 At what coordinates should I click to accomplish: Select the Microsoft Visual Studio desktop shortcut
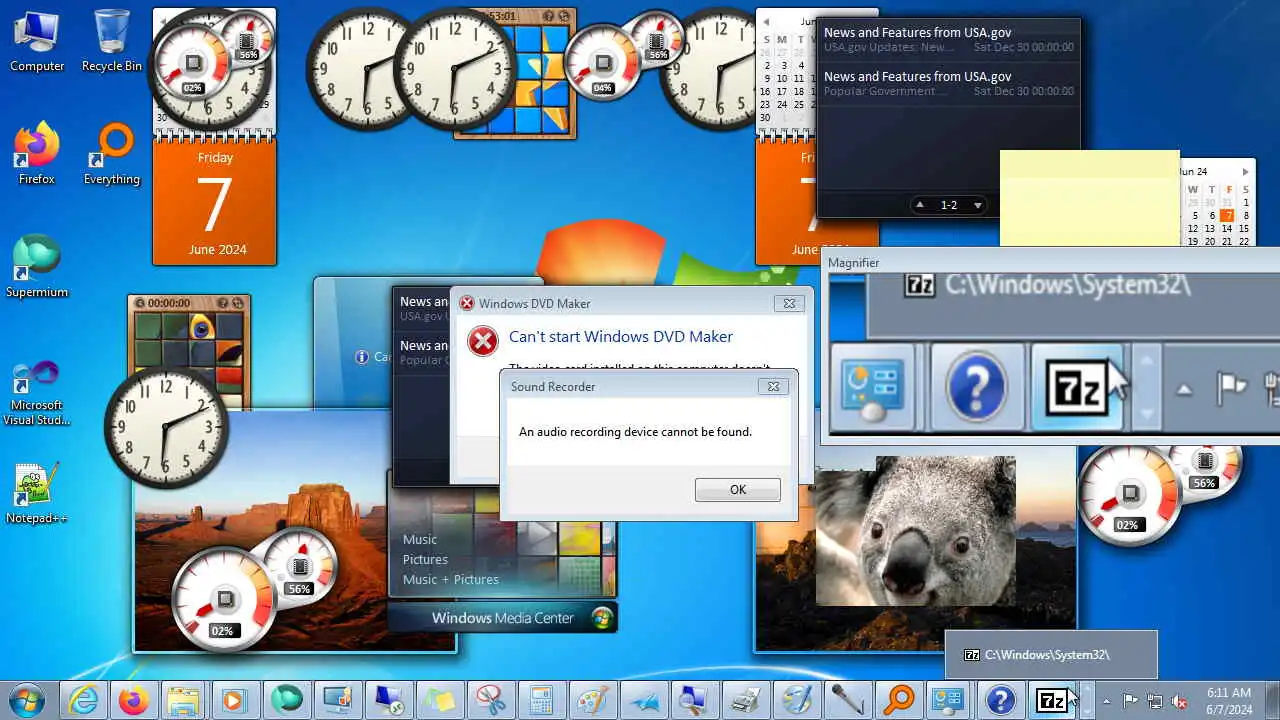[37, 392]
